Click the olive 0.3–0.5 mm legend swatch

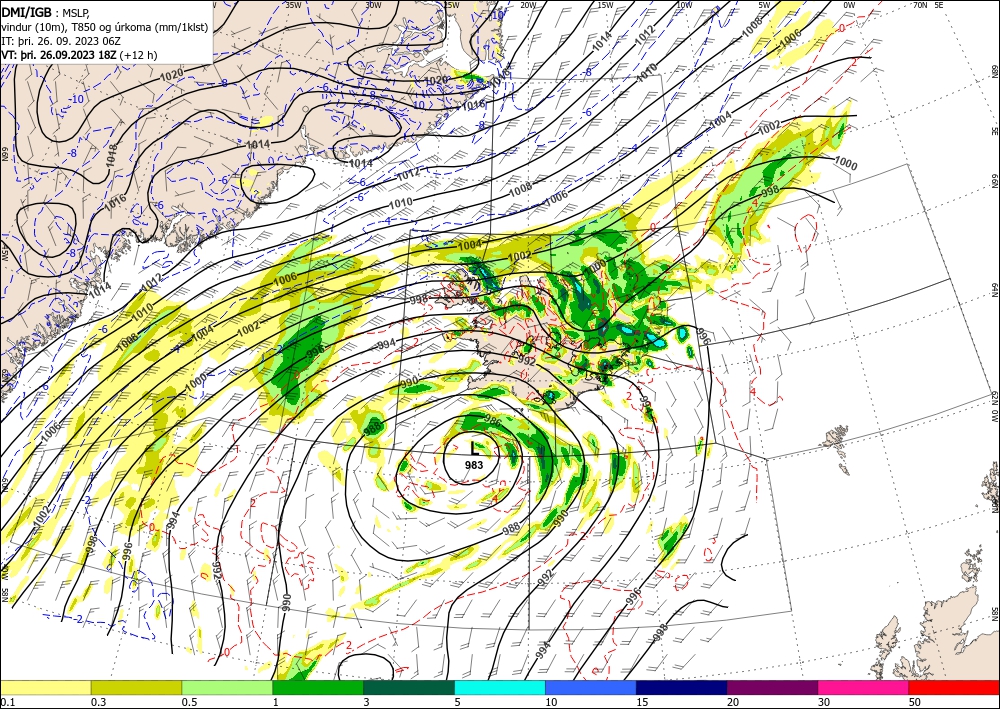pos(136,687)
